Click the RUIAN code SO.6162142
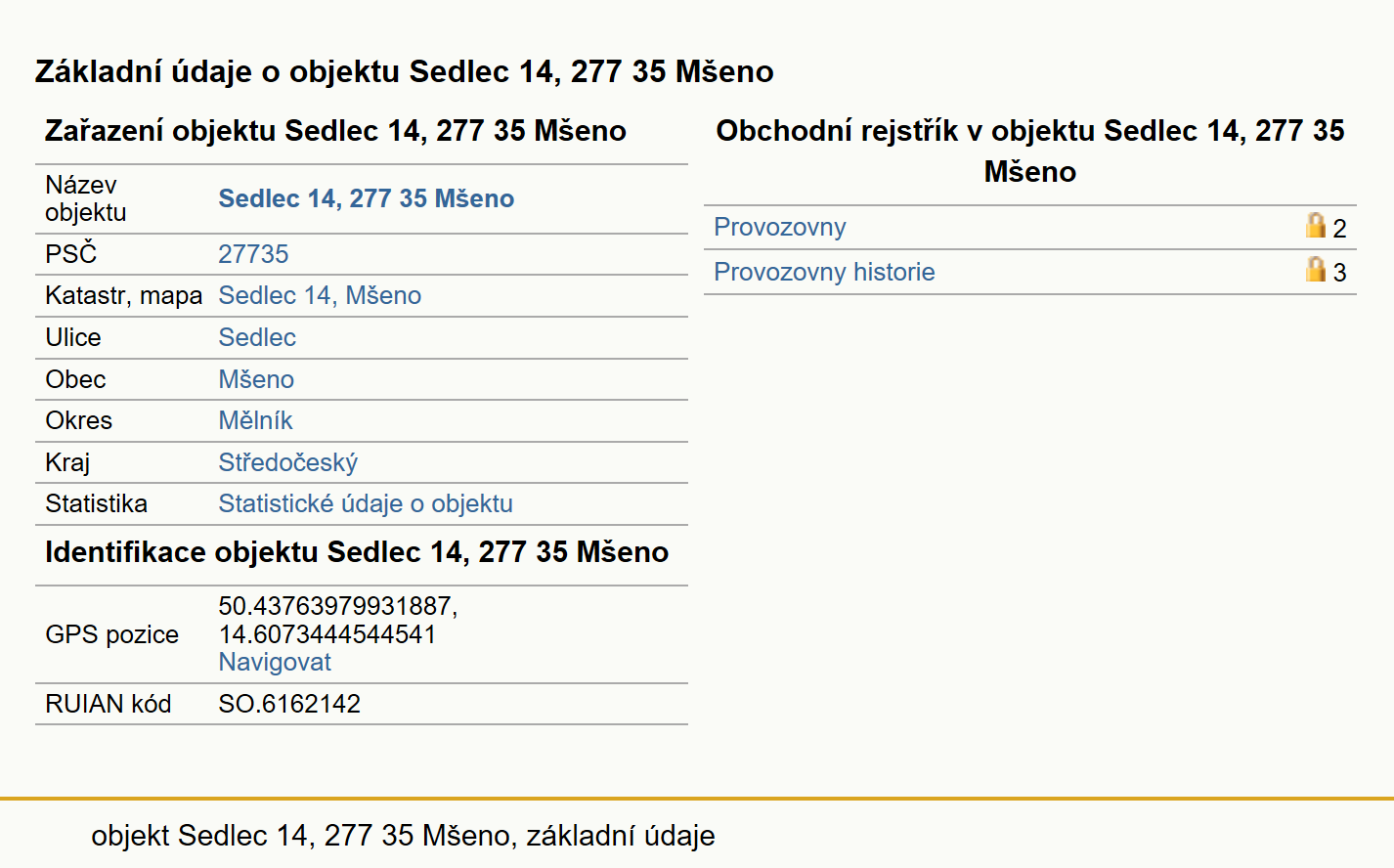The width and height of the screenshot is (1394, 868). point(289,704)
